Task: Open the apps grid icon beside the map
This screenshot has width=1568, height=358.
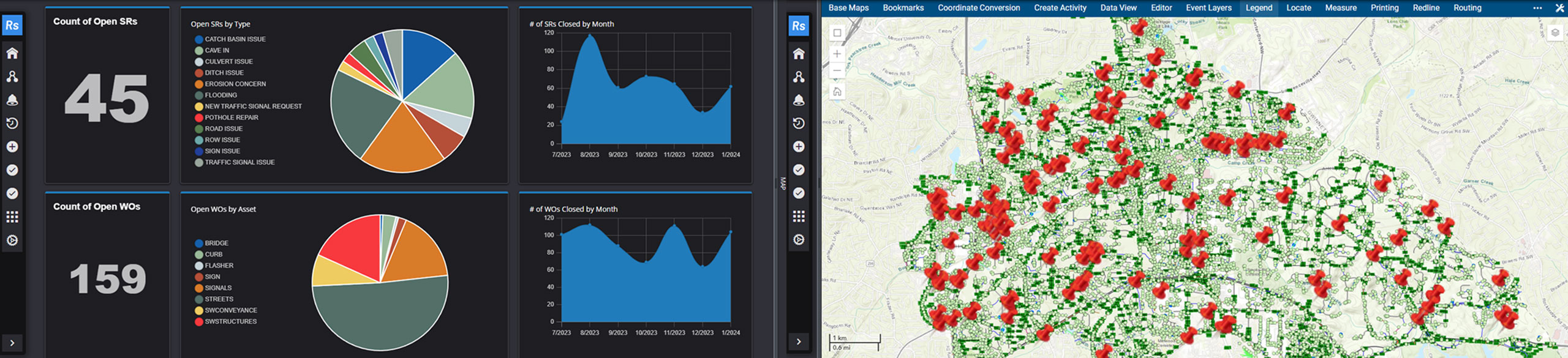Action: point(799,216)
